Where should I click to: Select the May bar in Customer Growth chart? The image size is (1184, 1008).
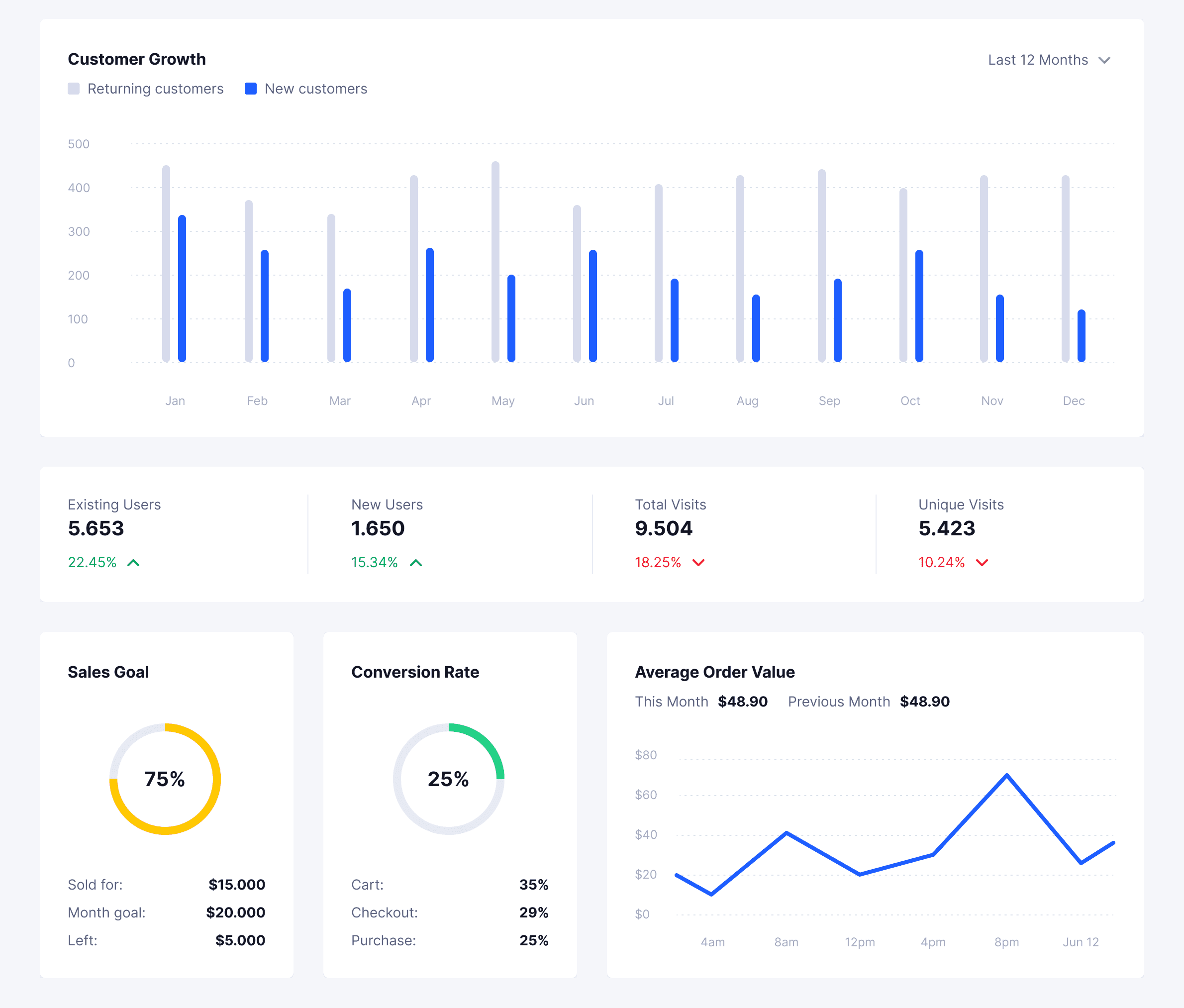[495, 263]
